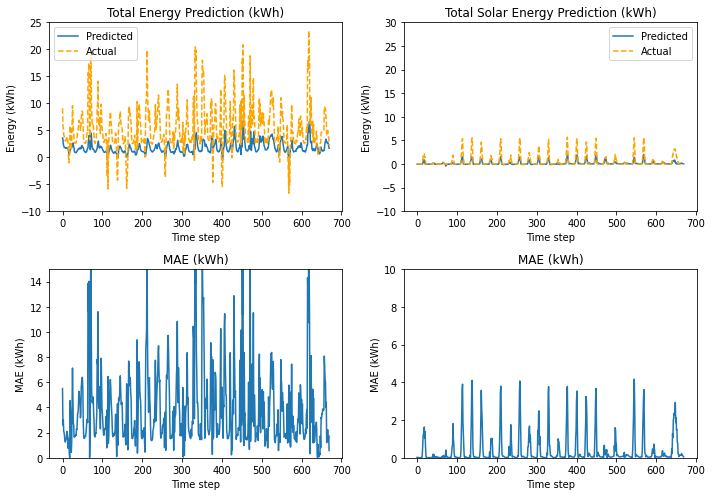Click Actual legend entry in Total Energy chart
Screen dimensions: 712x496
101,51
